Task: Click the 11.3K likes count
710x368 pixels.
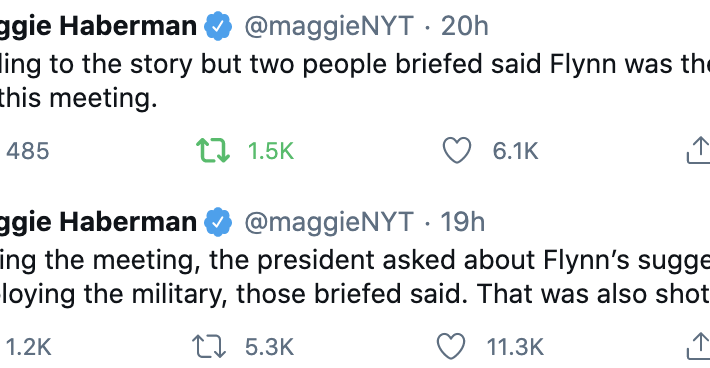Action: [515, 347]
